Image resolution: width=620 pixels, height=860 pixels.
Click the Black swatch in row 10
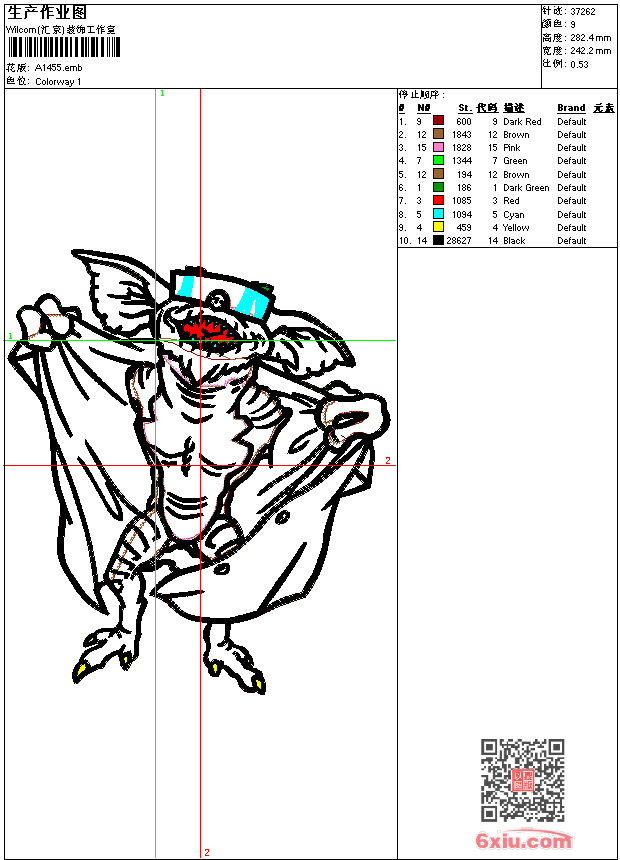pyautogui.click(x=438, y=240)
